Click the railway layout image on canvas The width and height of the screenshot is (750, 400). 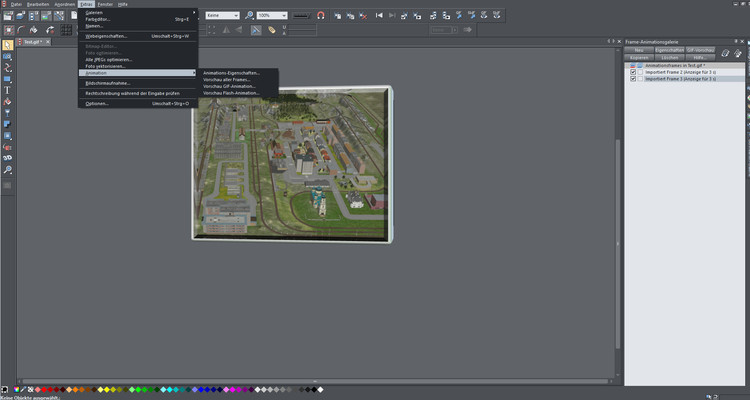point(292,164)
